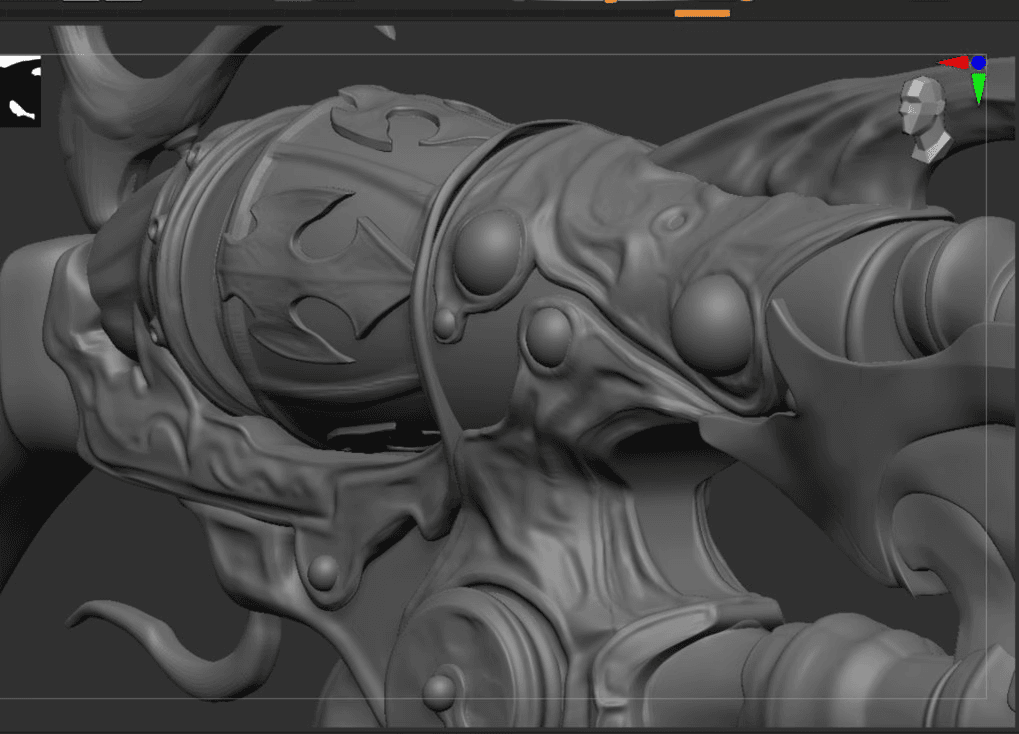
Task: Click the blue Z-axis dot
Action: pos(978,62)
